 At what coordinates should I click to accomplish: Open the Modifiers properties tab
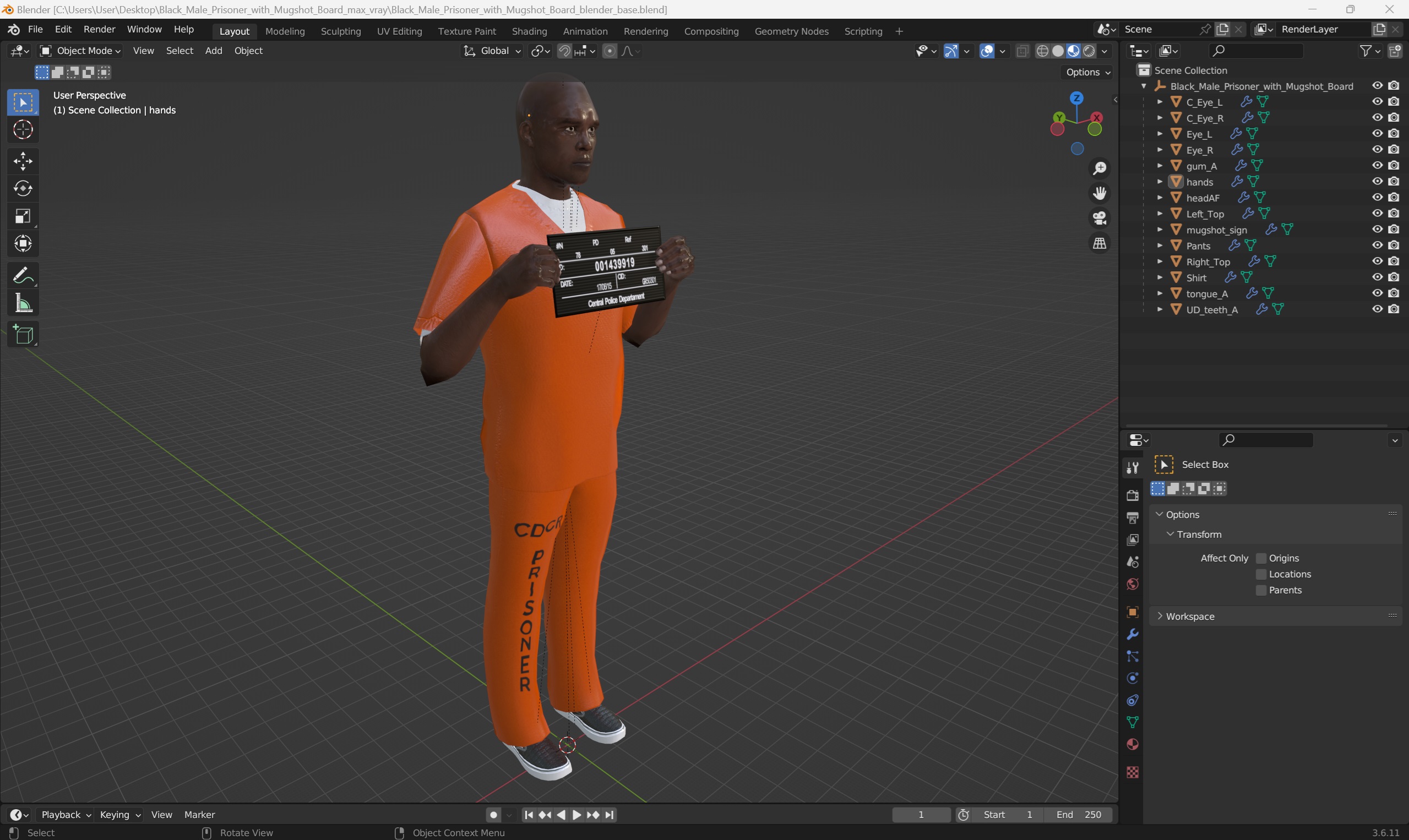point(1132,634)
